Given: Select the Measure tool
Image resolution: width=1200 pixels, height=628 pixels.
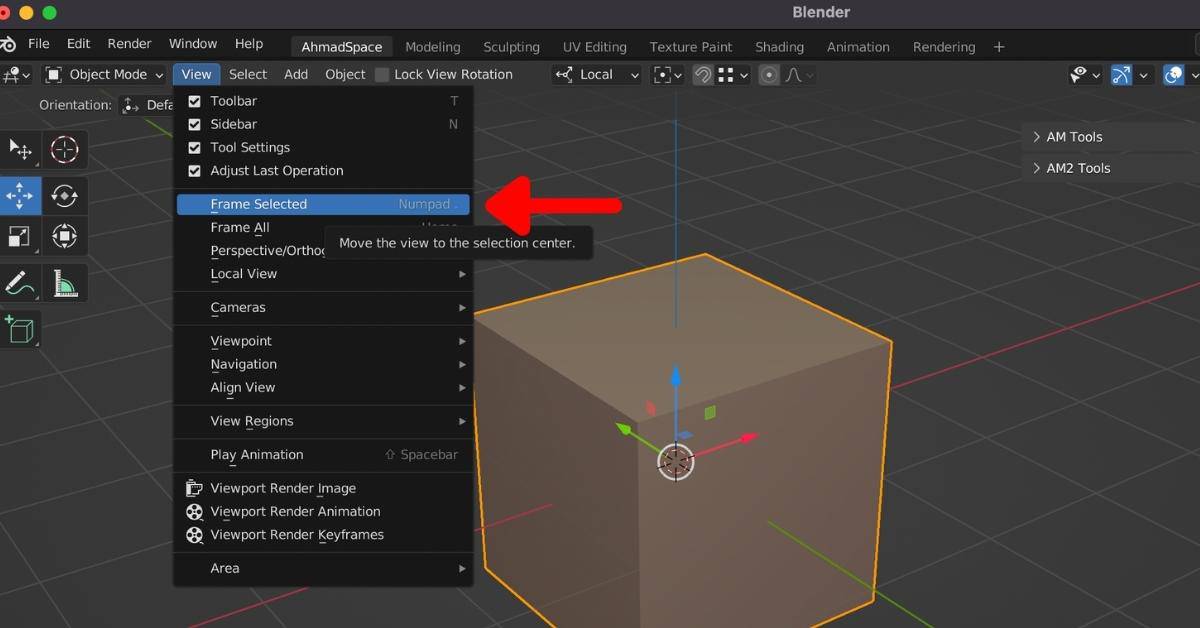Looking at the screenshot, I should [x=64, y=283].
